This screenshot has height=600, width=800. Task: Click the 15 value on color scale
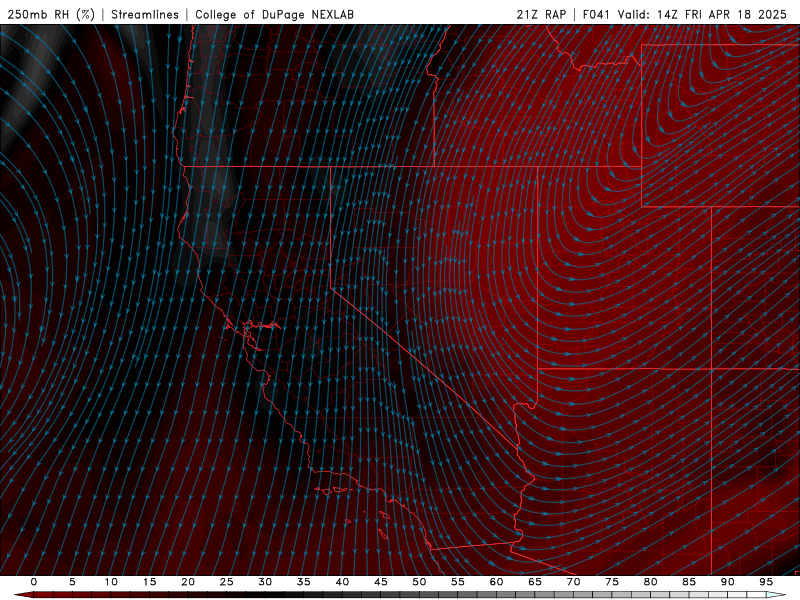149,582
